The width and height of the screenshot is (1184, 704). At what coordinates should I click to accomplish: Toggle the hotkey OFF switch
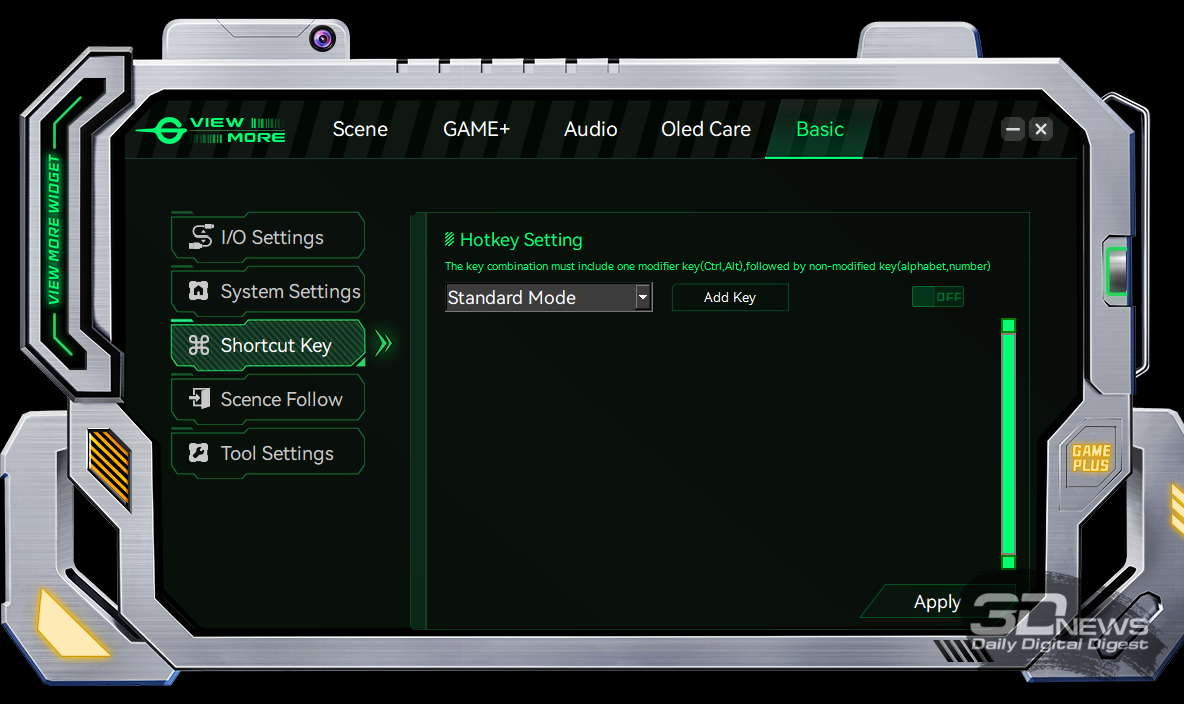(937, 297)
